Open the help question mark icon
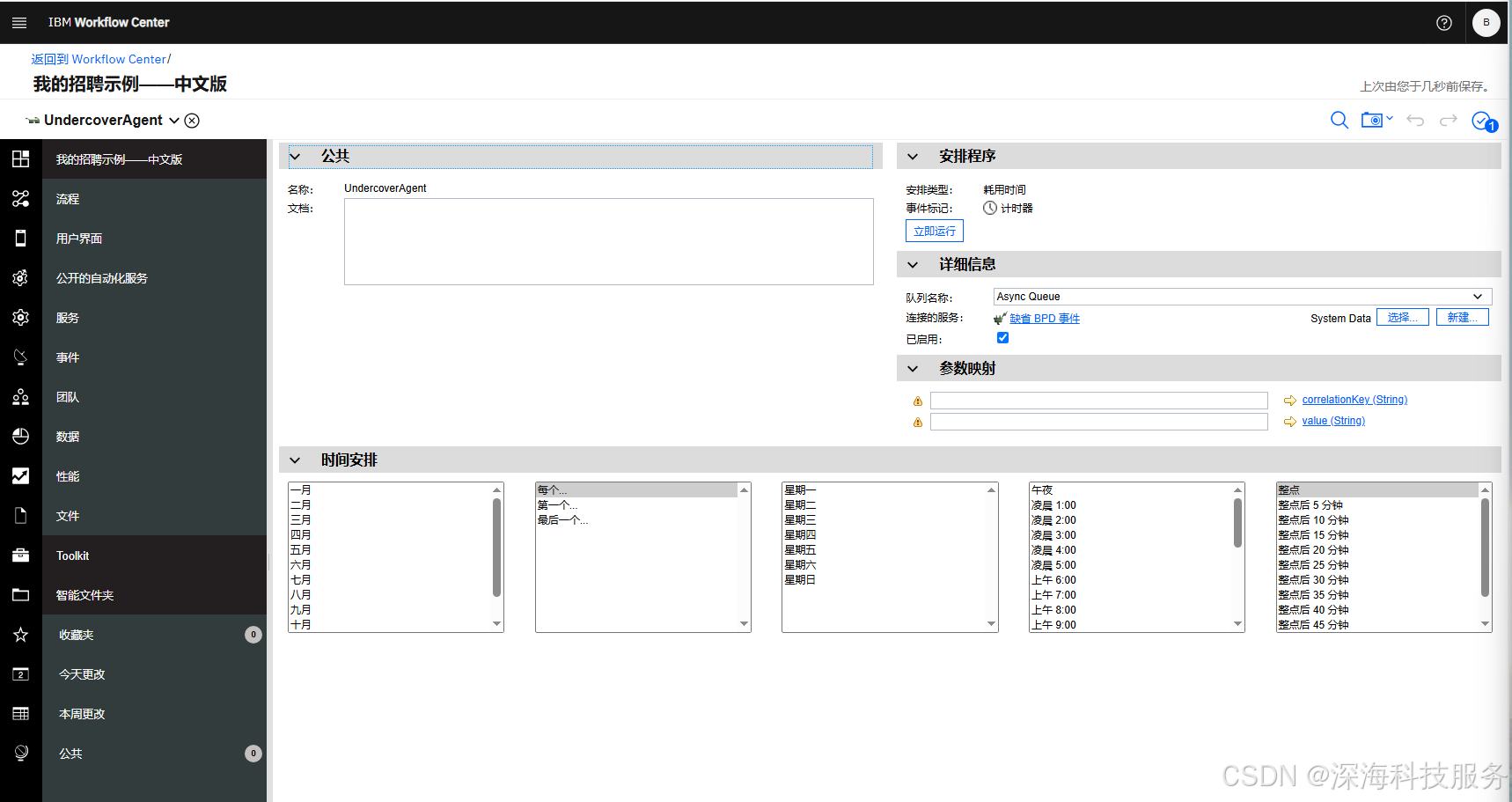This screenshot has height=802, width=1512. pos(1444,23)
